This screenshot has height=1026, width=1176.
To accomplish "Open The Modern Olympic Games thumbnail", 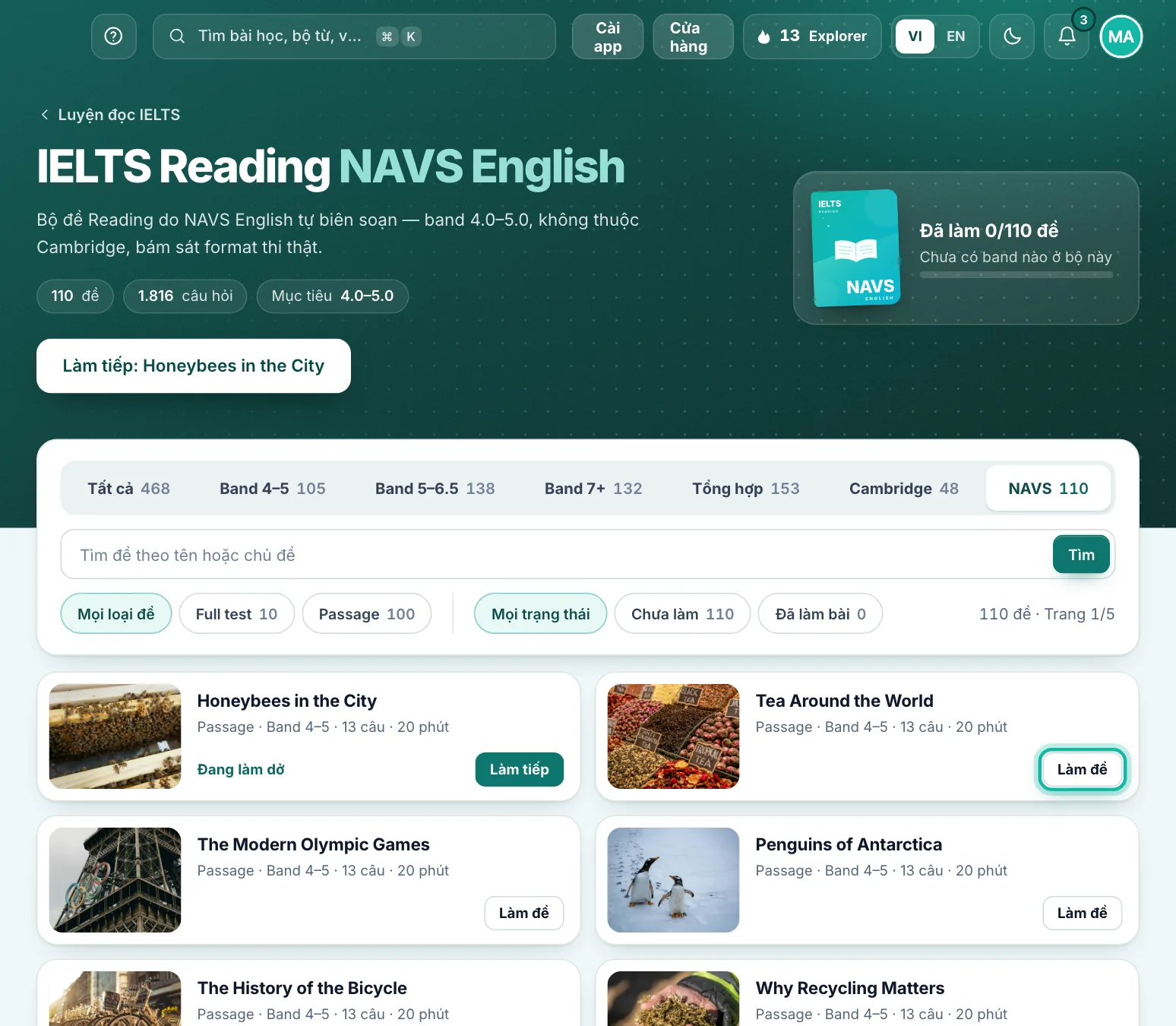I will (x=115, y=880).
